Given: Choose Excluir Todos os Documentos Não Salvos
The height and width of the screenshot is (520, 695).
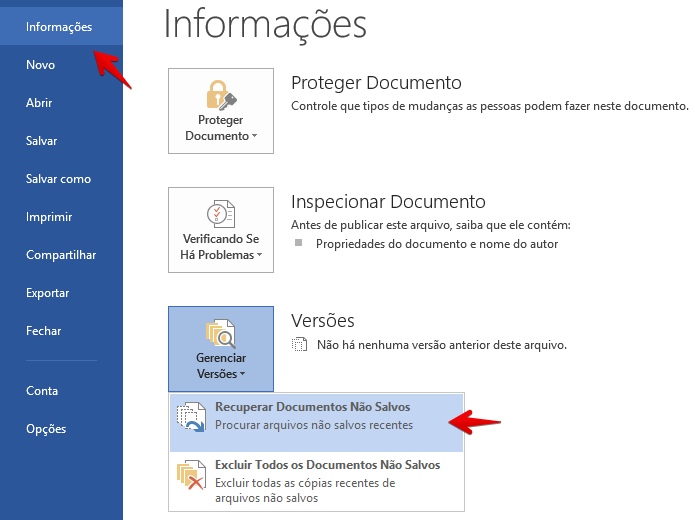Looking at the screenshot, I should [327, 474].
